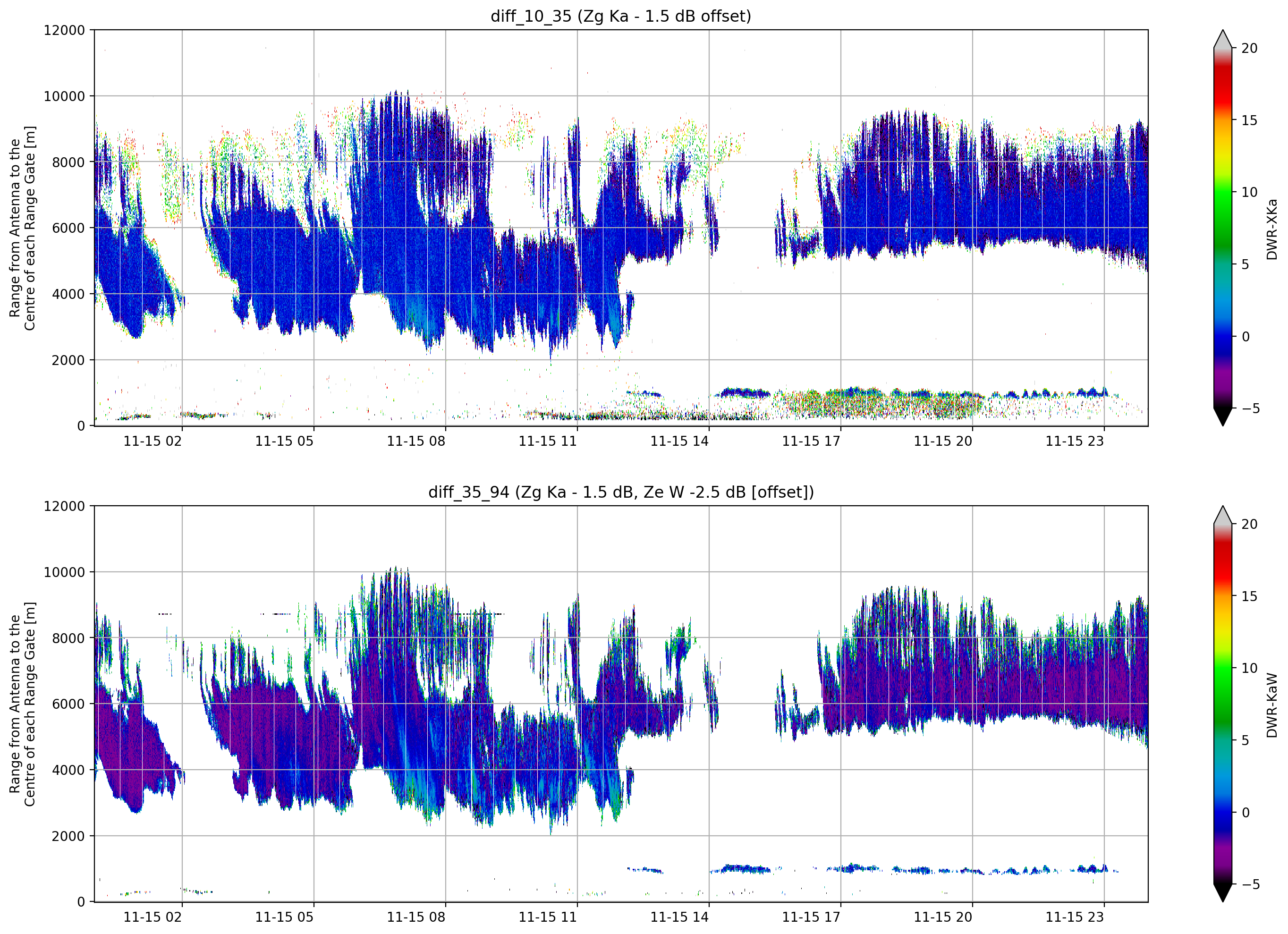
Task: Click the bottom plot y-axis Range title
Action: pyautogui.click(x=22, y=704)
